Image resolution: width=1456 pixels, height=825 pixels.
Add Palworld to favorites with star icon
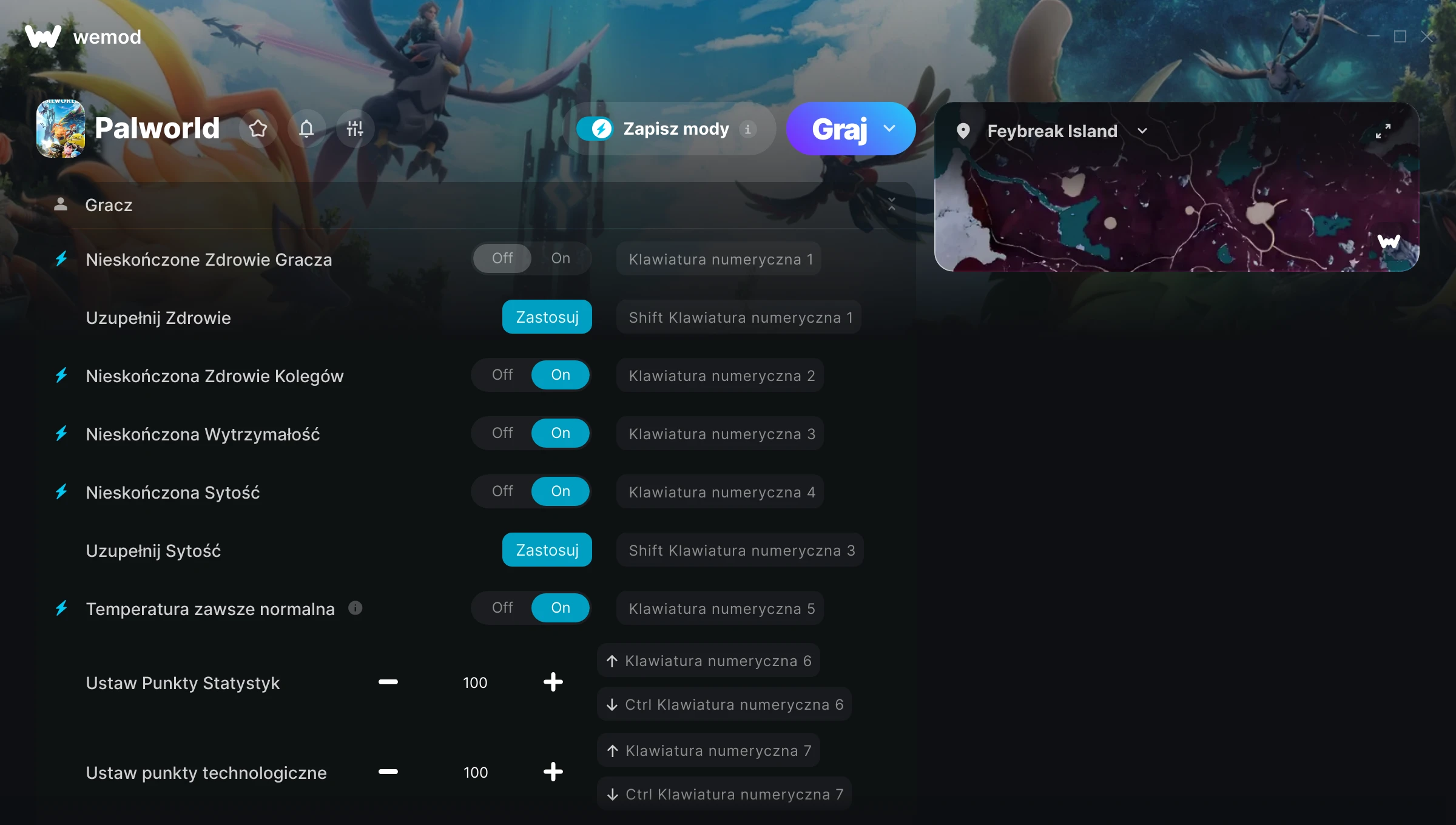258,129
